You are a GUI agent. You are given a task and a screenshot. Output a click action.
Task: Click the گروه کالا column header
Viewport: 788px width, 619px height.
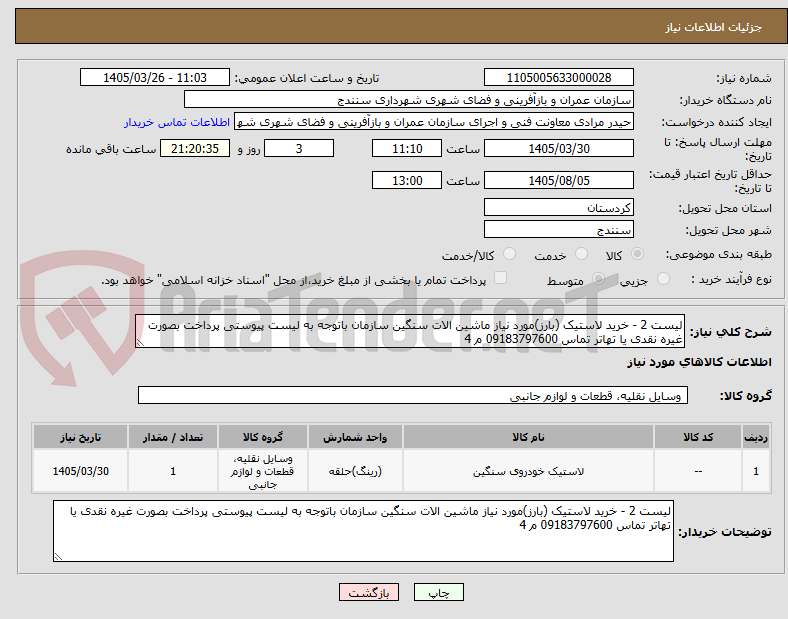(263, 437)
